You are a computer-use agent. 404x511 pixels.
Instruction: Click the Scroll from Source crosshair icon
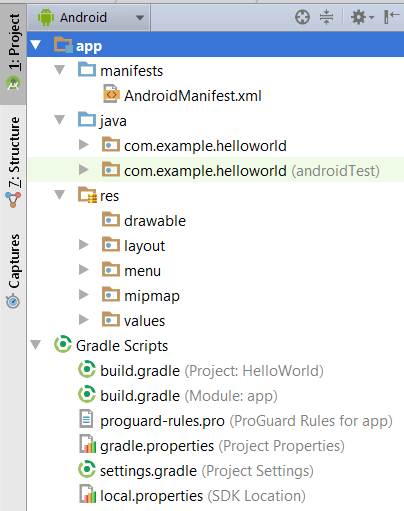[x=302, y=17]
